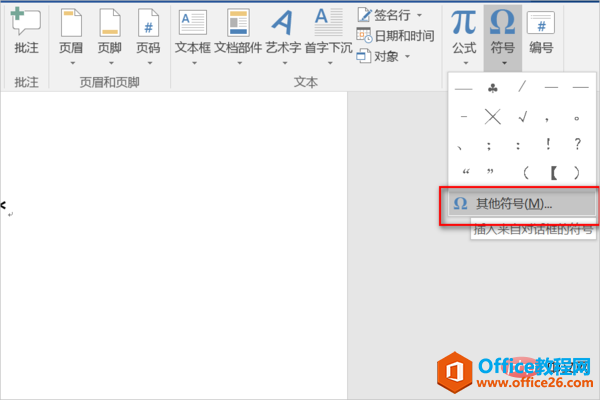600x400 pixels.
Task: Open the arrow next to 签名行
Action: [x=419, y=15]
